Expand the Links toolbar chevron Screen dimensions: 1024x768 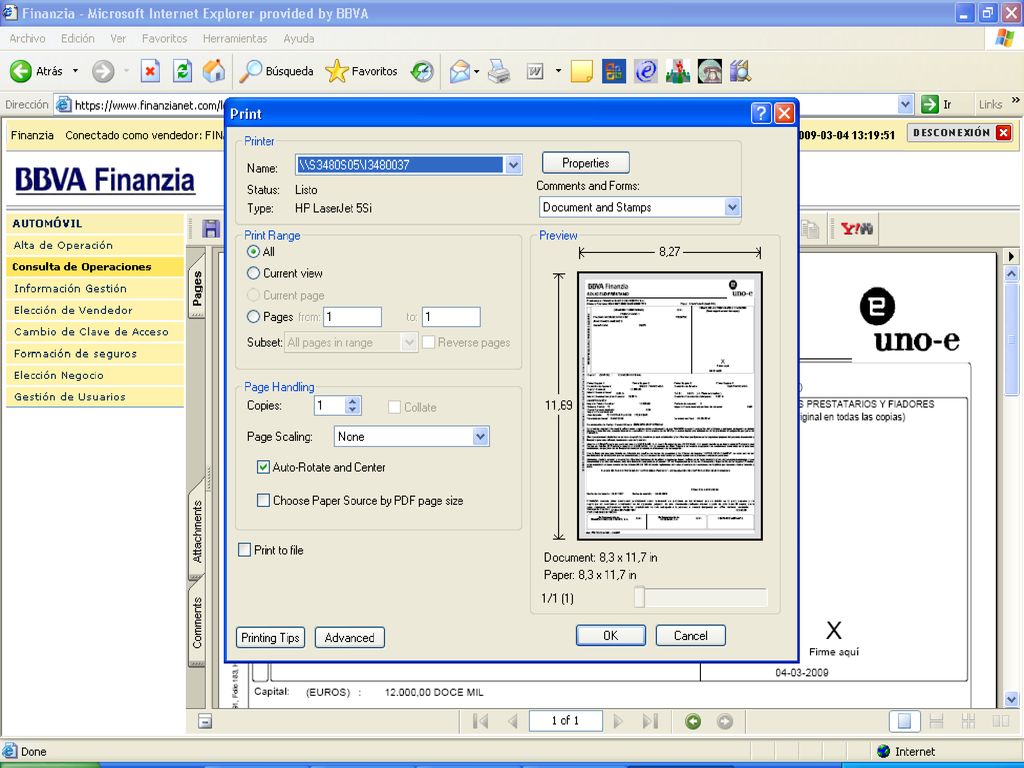(1016, 101)
